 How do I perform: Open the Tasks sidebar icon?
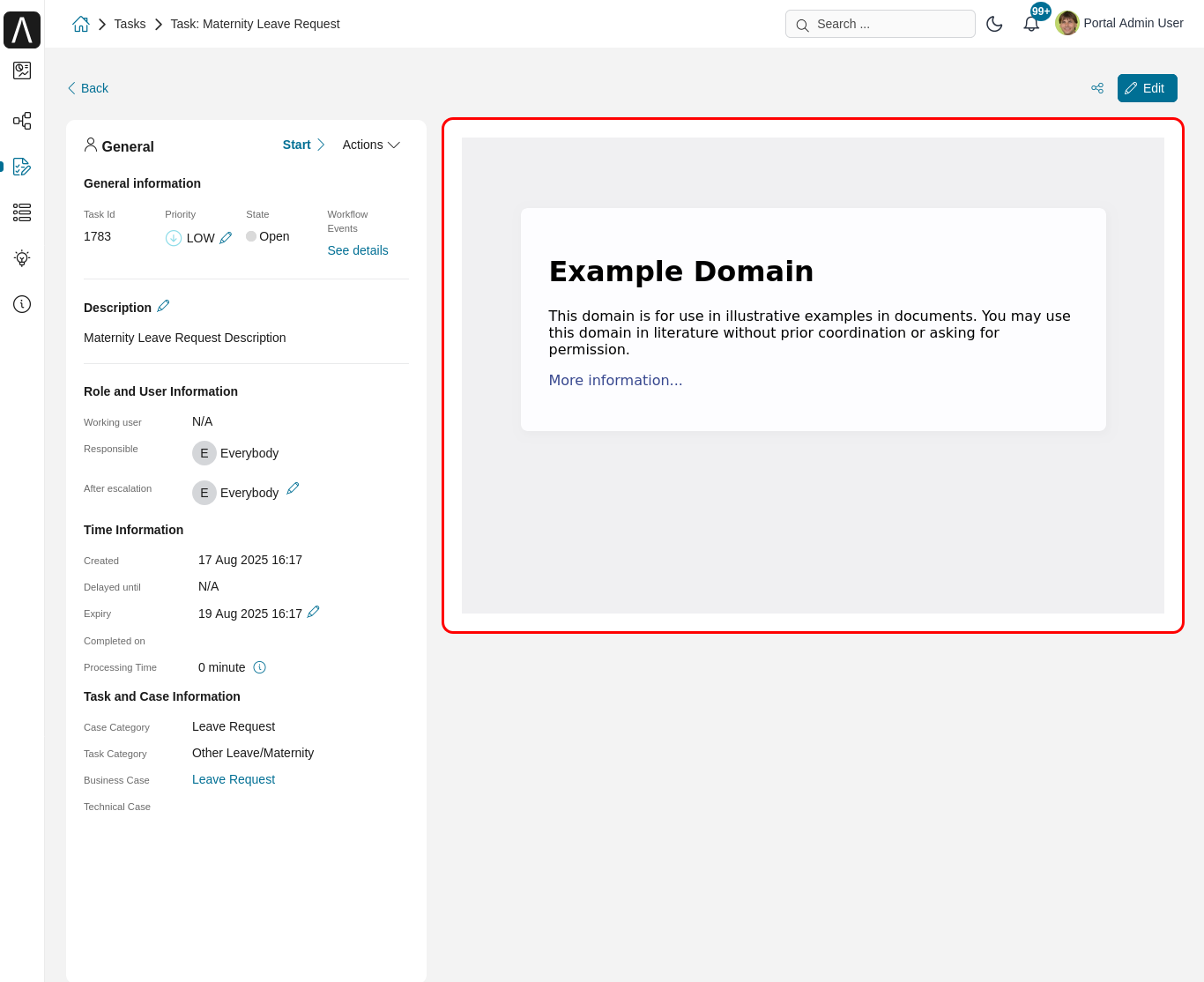click(x=22, y=167)
